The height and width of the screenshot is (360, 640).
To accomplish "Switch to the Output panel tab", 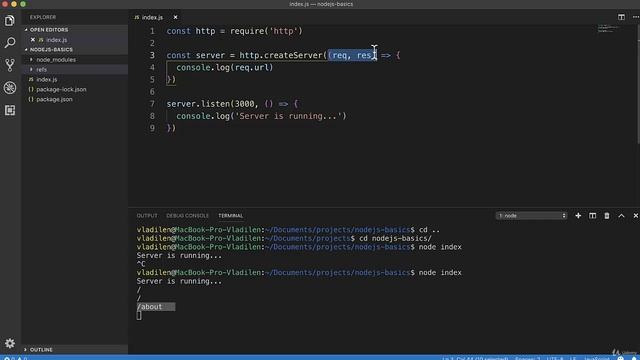I will [147, 216].
